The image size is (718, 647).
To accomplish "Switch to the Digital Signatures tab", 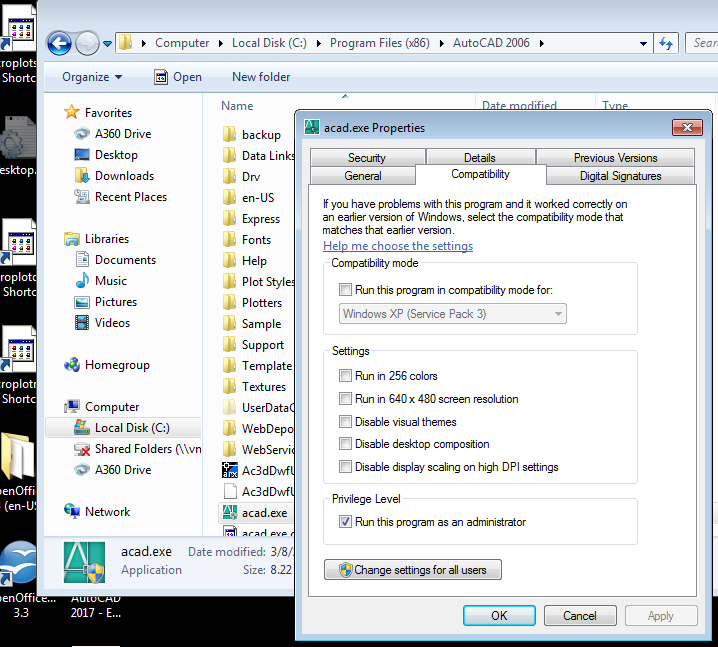I will (x=620, y=176).
